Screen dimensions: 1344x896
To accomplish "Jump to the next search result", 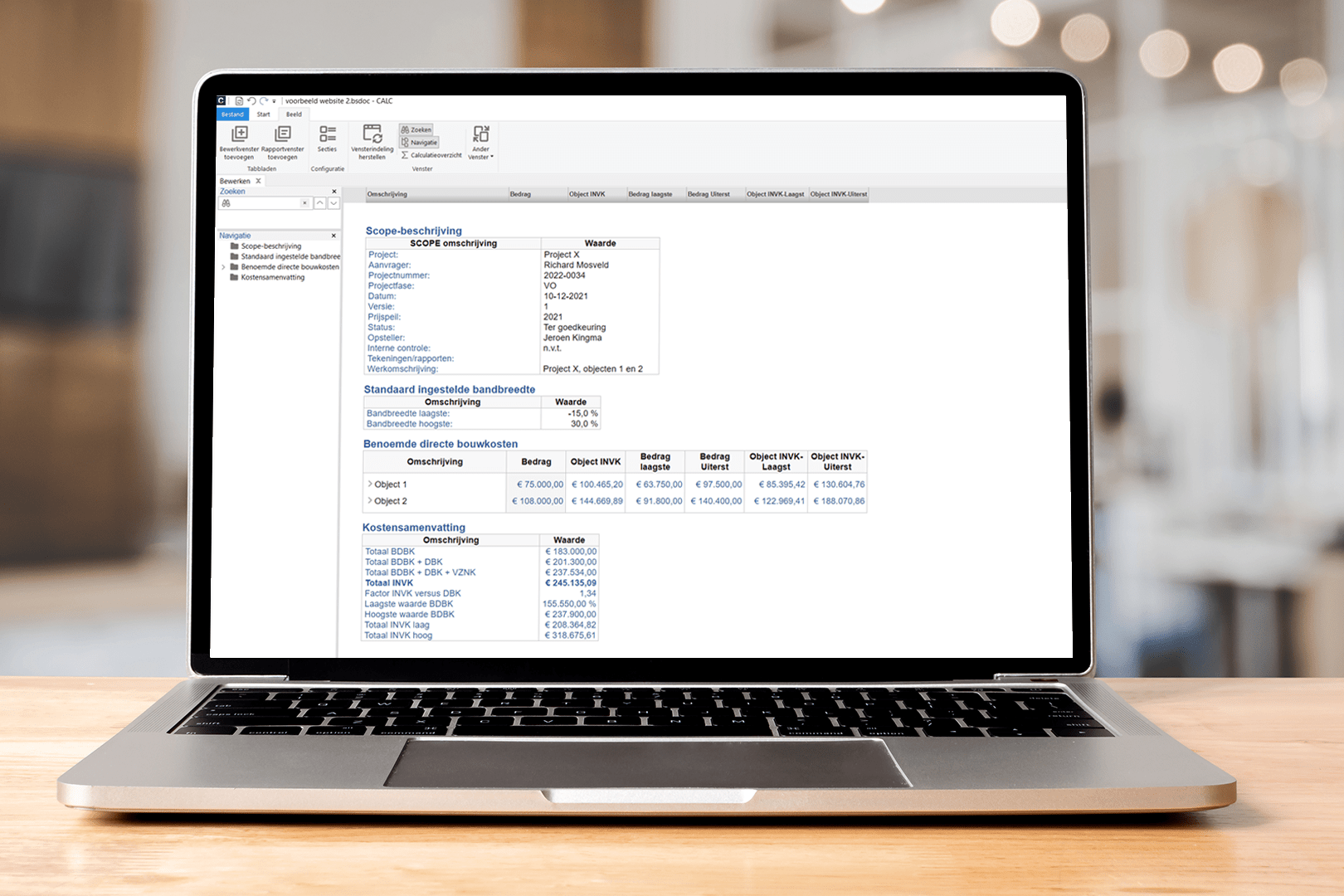I will pos(334,203).
